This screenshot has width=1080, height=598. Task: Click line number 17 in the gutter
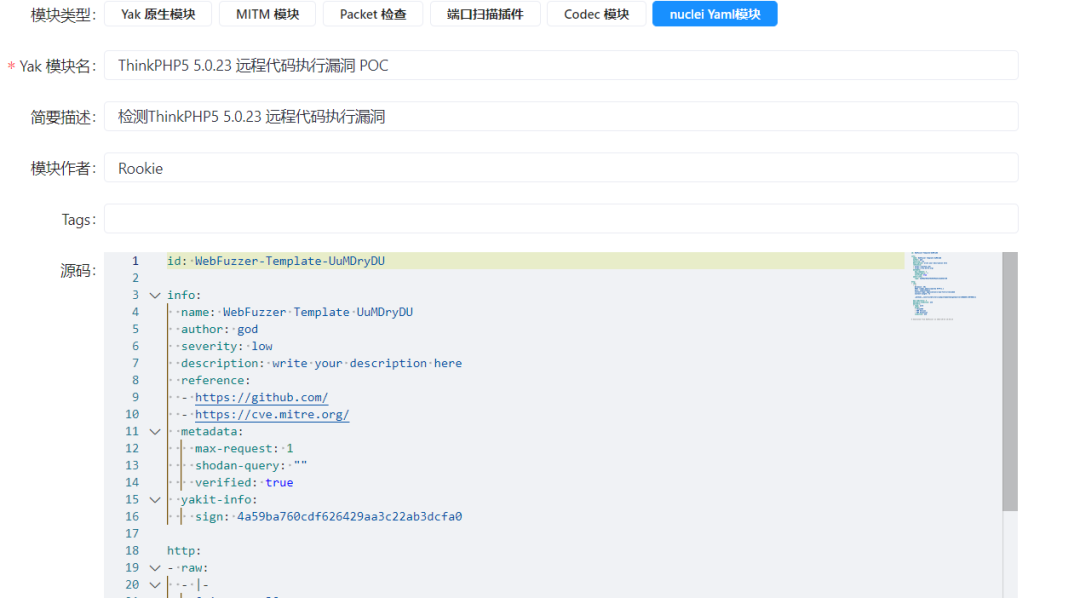pos(132,534)
